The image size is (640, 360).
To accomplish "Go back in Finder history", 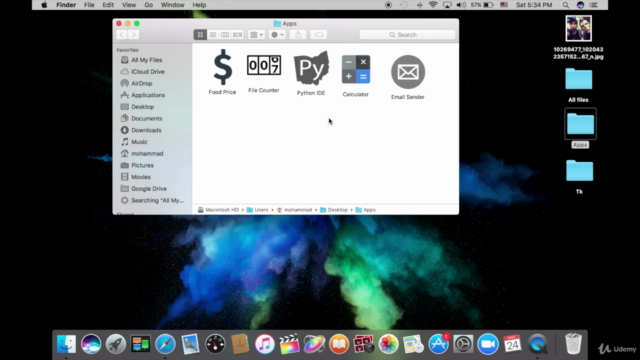I will pos(122,35).
